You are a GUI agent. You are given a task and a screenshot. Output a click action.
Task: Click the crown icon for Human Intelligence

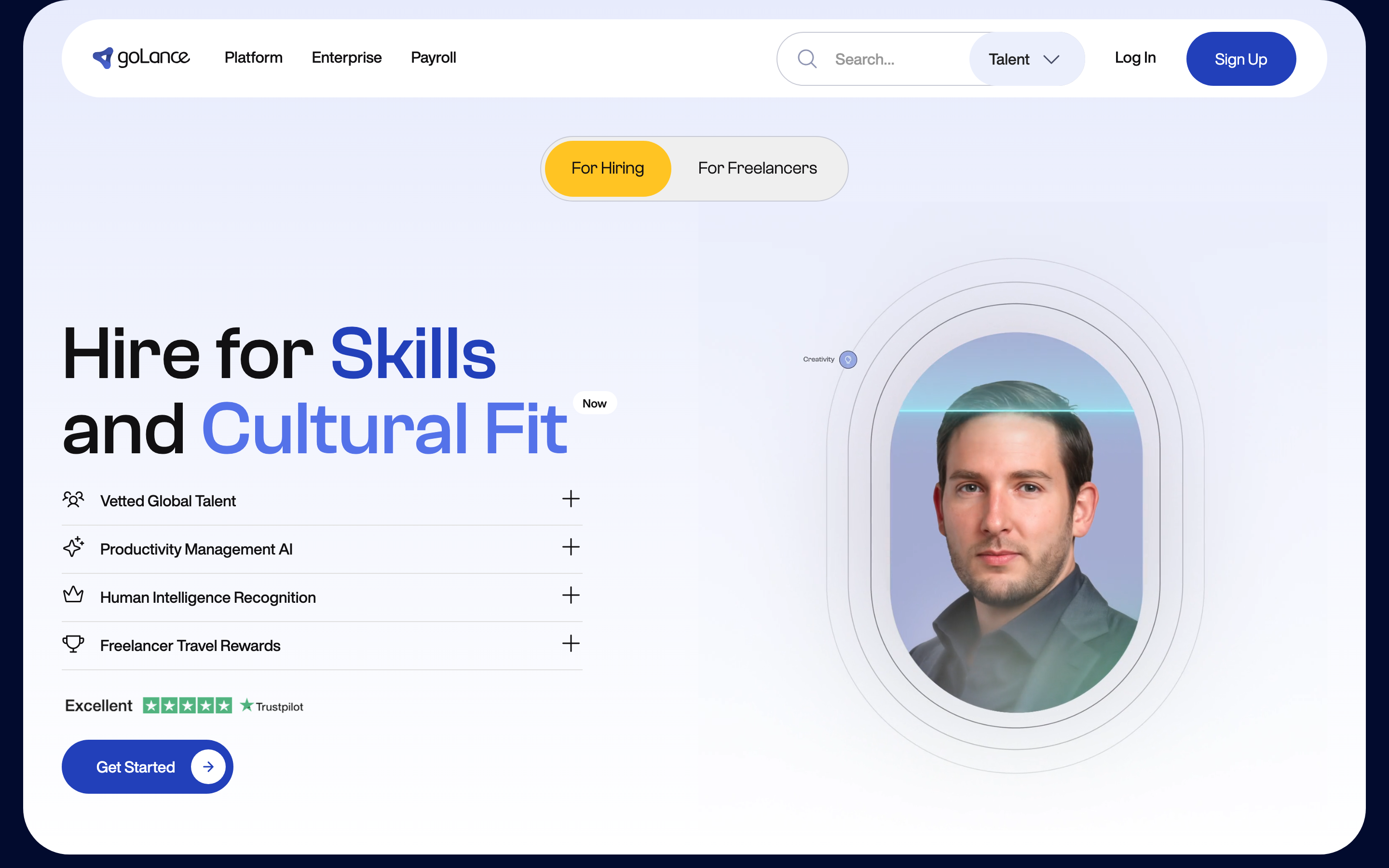point(73,595)
